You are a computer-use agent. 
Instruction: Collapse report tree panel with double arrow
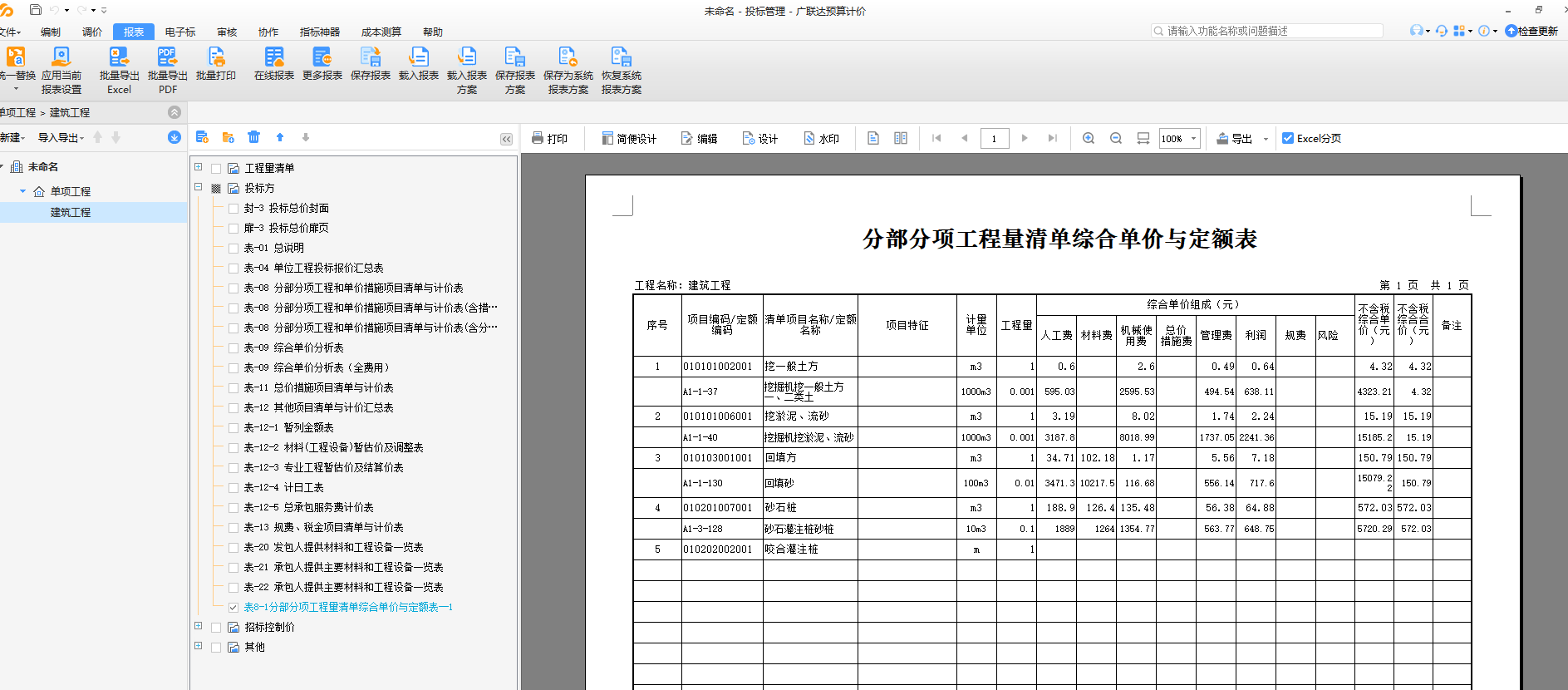506,139
